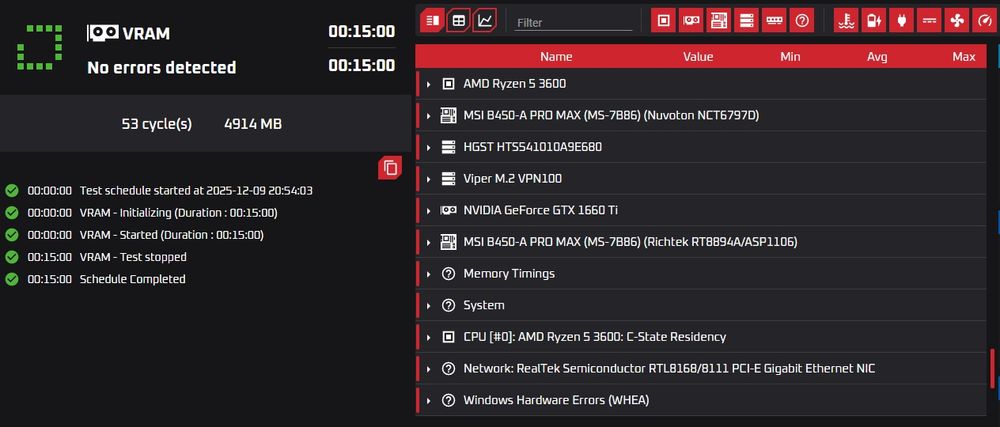1000x427 pixels.
Task: Click motherboard icon beside Richtek RT8894A entry
Action: point(448,242)
